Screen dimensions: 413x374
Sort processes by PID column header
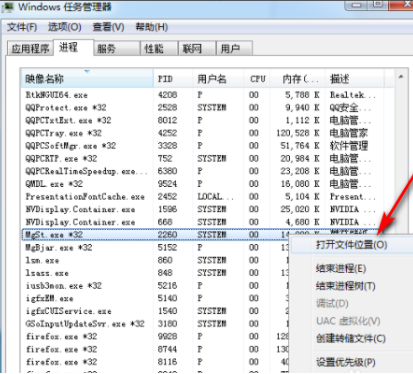pos(173,79)
